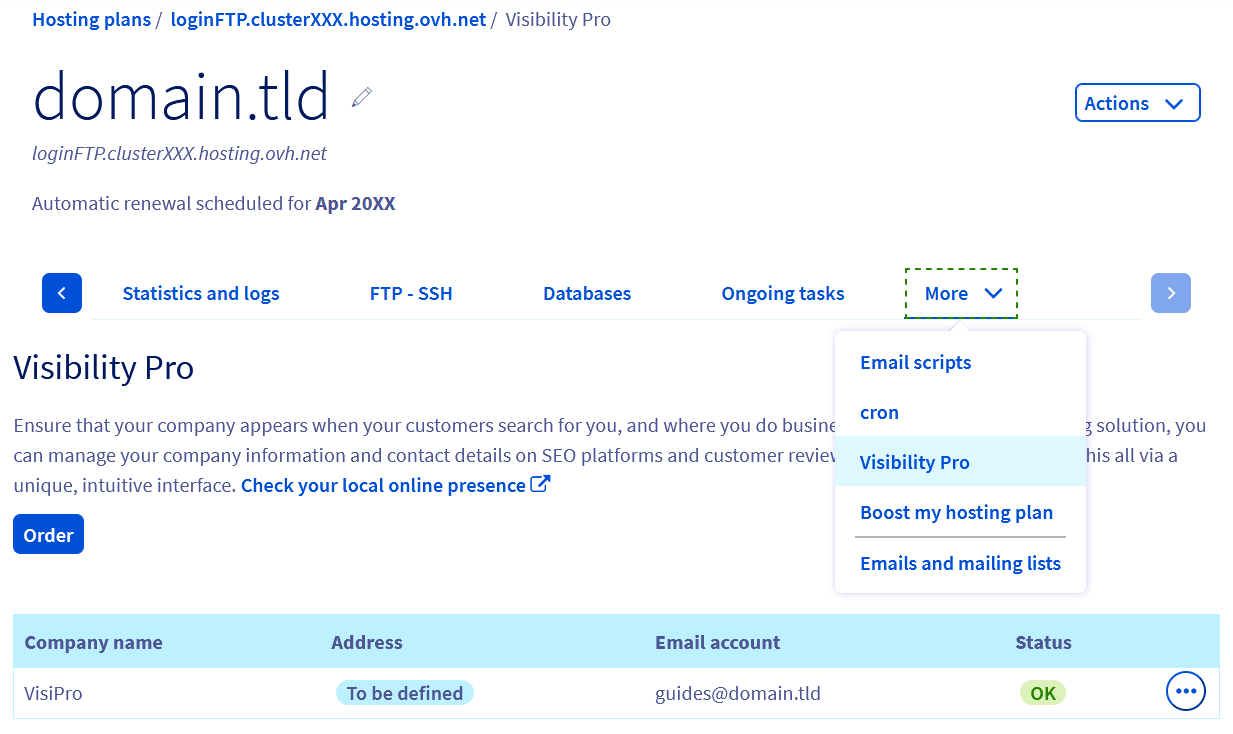Open the More navigation menu
The height and width of the screenshot is (734, 1233).
click(946, 293)
